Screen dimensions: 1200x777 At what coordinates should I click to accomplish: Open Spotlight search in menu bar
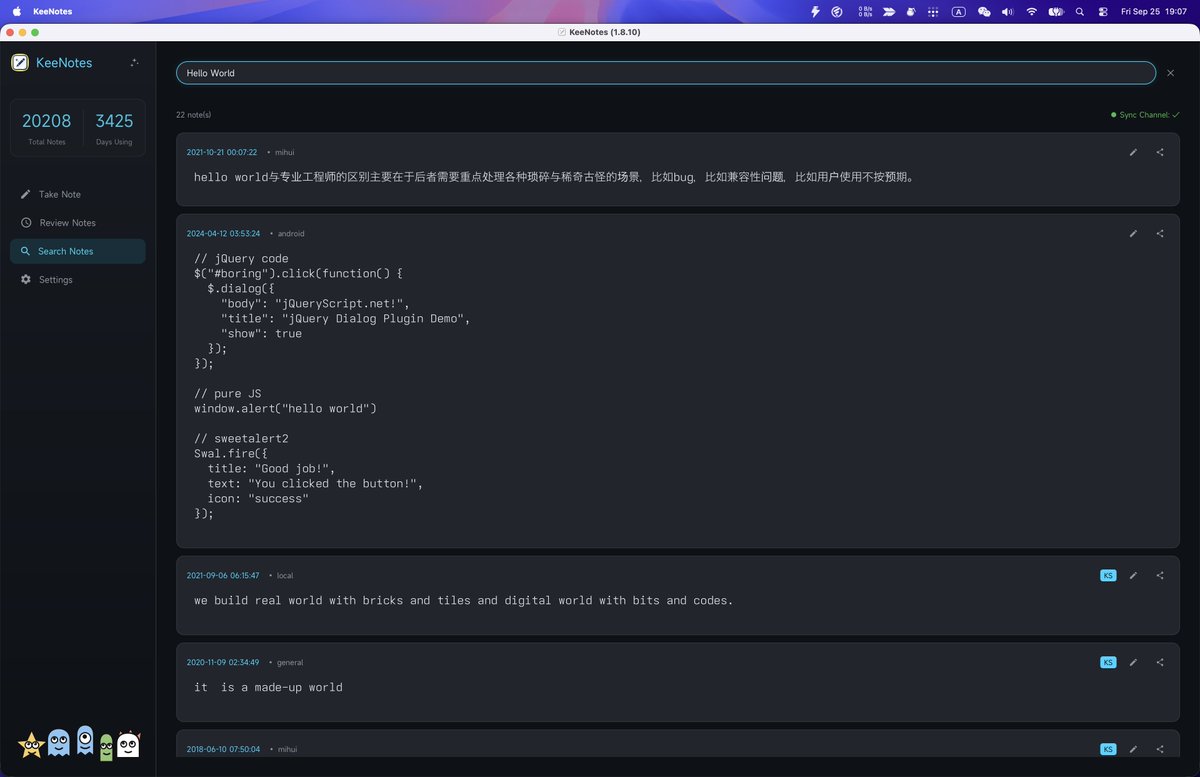pos(1080,11)
